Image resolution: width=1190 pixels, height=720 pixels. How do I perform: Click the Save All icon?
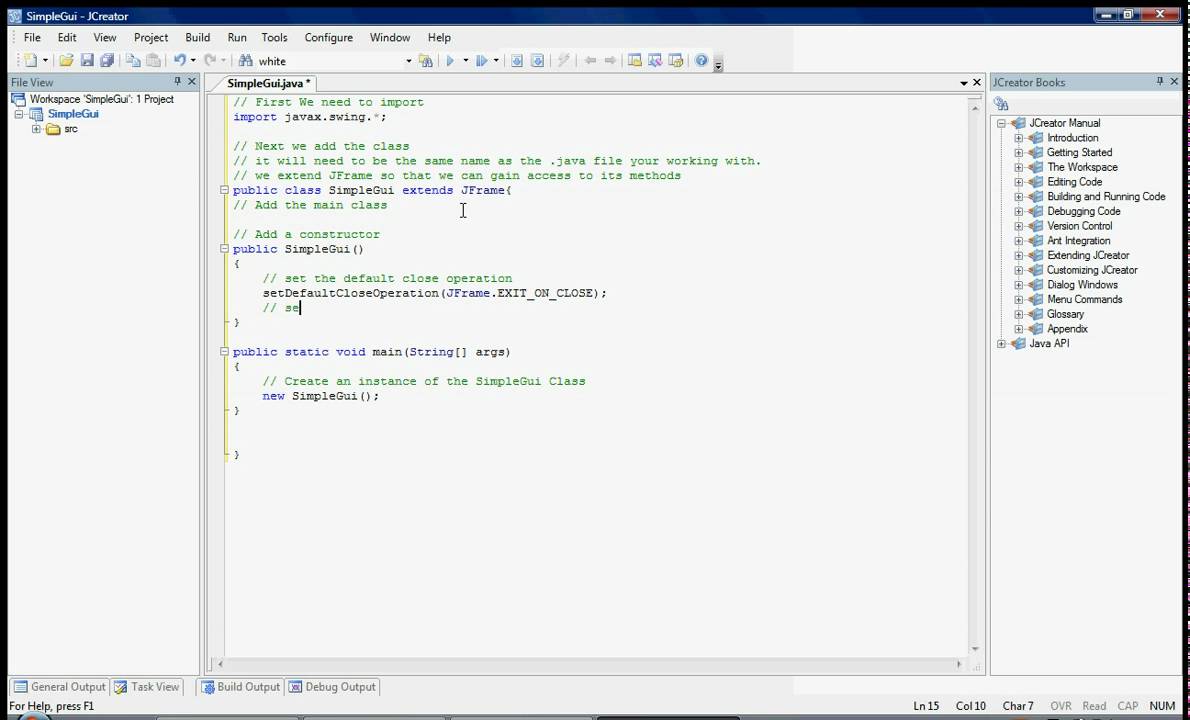(107, 61)
